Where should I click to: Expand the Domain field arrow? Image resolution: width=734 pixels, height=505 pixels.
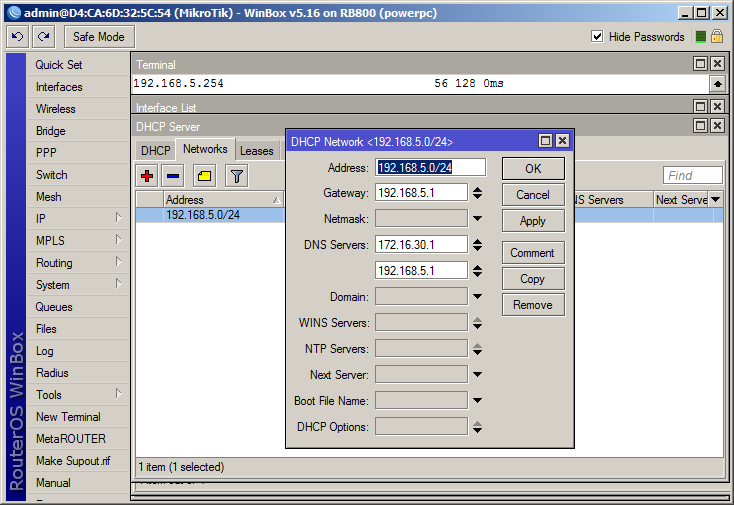(477, 296)
